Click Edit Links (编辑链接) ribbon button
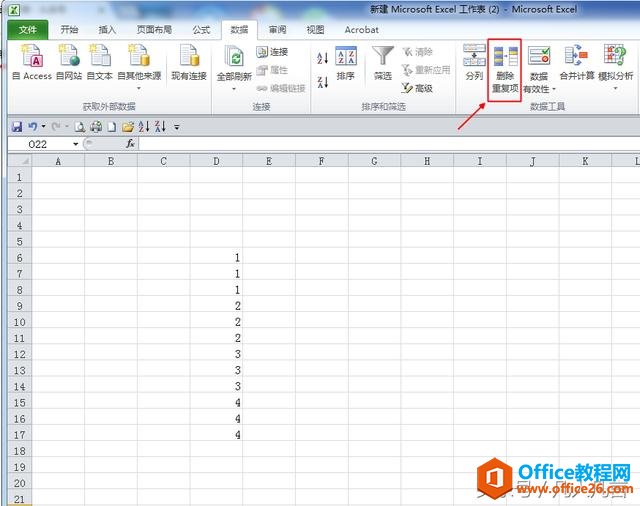The image size is (640, 506). 281,88
